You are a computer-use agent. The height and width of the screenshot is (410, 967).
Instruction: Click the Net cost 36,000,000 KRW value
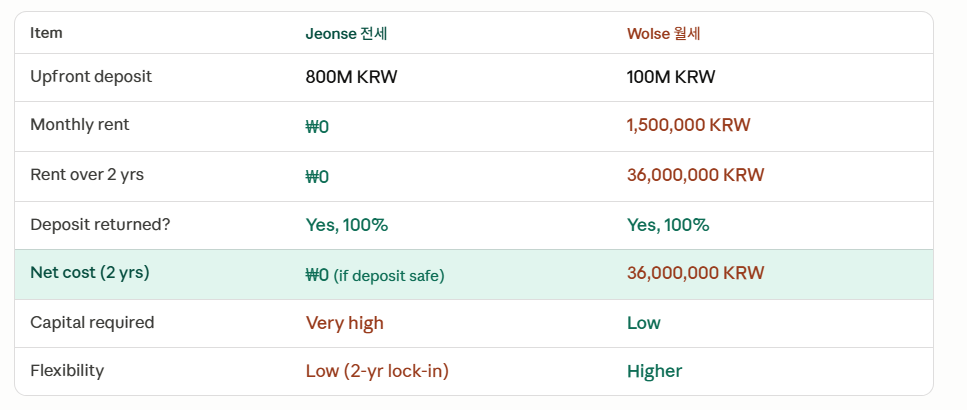[x=696, y=273]
